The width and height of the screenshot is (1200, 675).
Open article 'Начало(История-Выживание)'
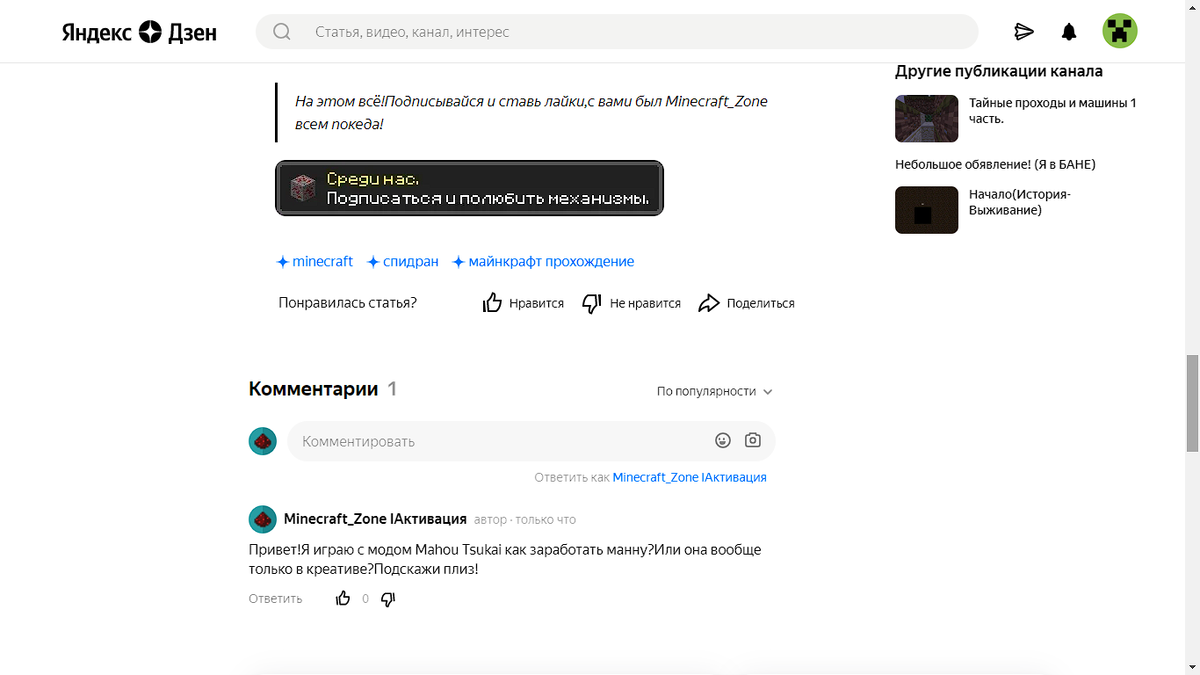click(1020, 202)
